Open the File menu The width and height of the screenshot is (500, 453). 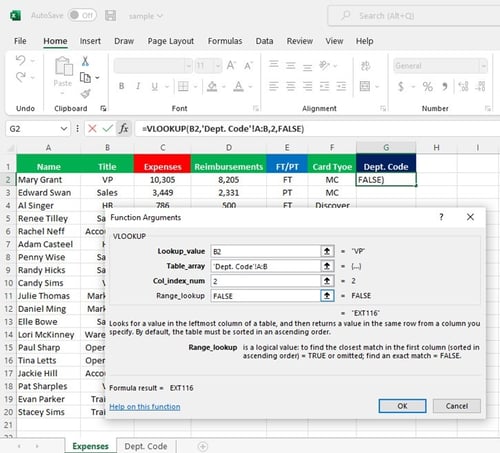point(20,41)
